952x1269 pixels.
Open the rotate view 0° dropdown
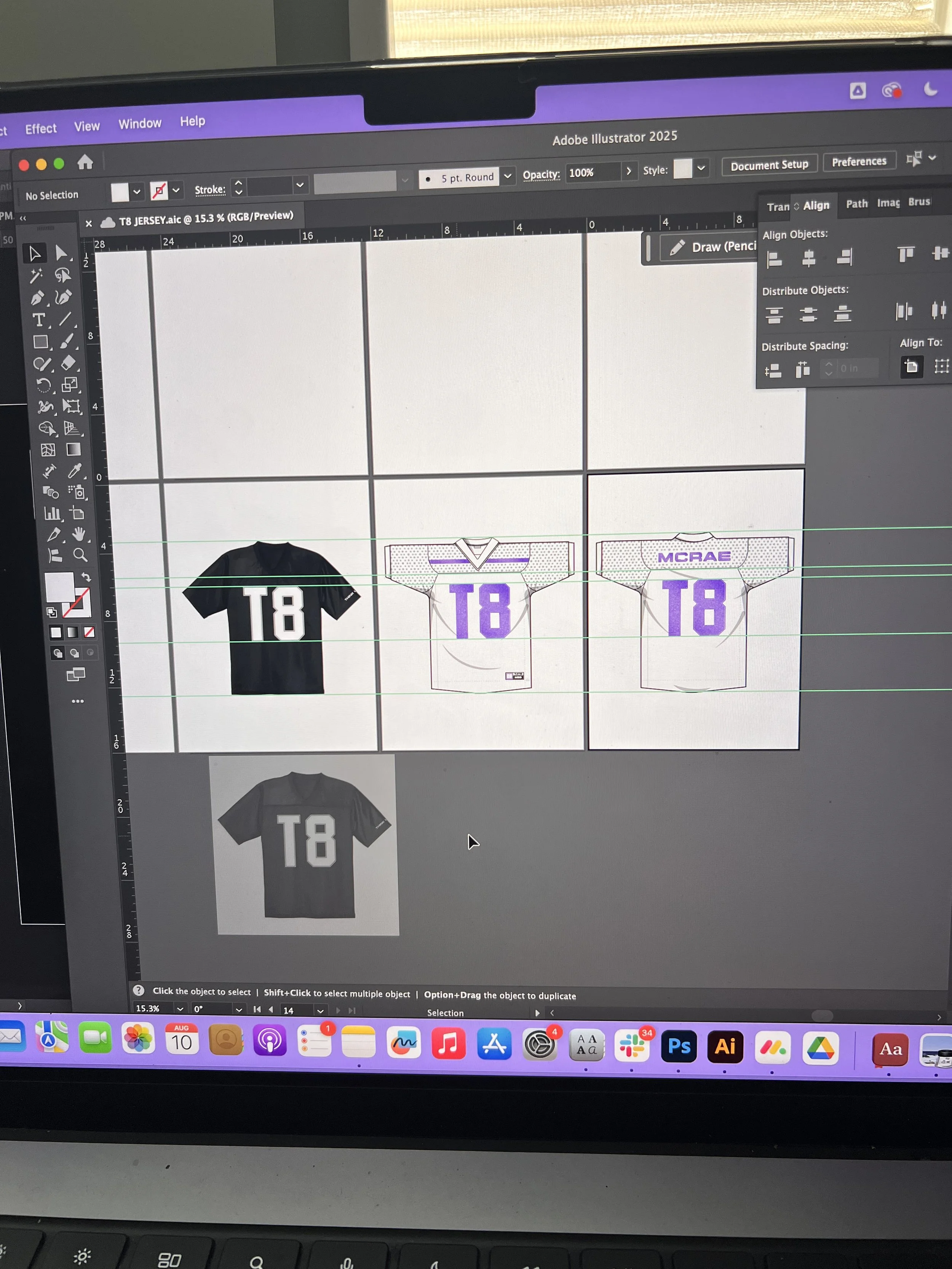pos(239,1010)
